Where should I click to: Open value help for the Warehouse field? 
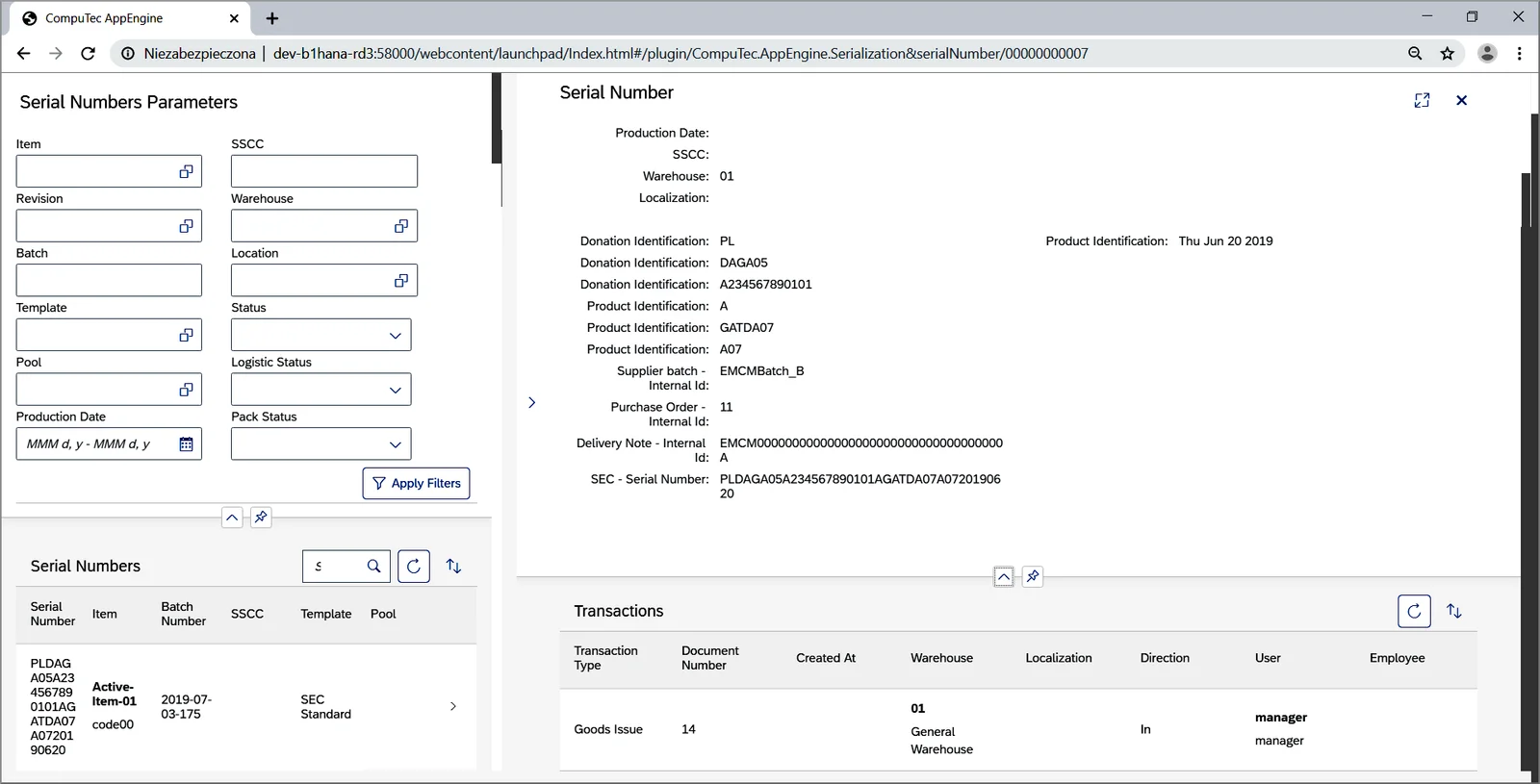tap(400, 226)
